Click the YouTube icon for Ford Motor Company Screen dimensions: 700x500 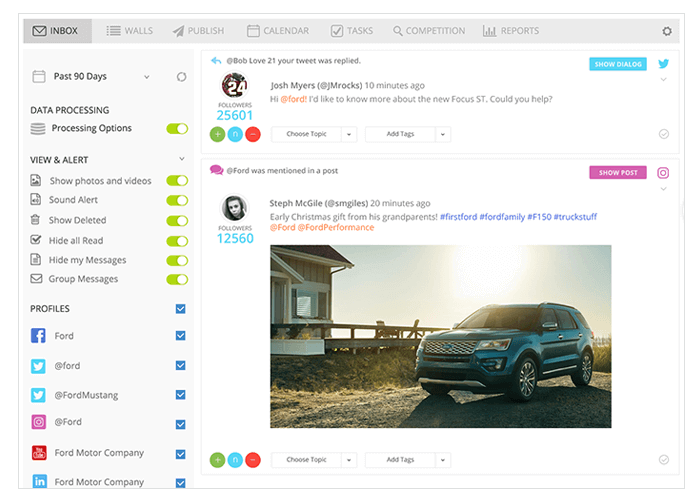[x=39, y=453]
